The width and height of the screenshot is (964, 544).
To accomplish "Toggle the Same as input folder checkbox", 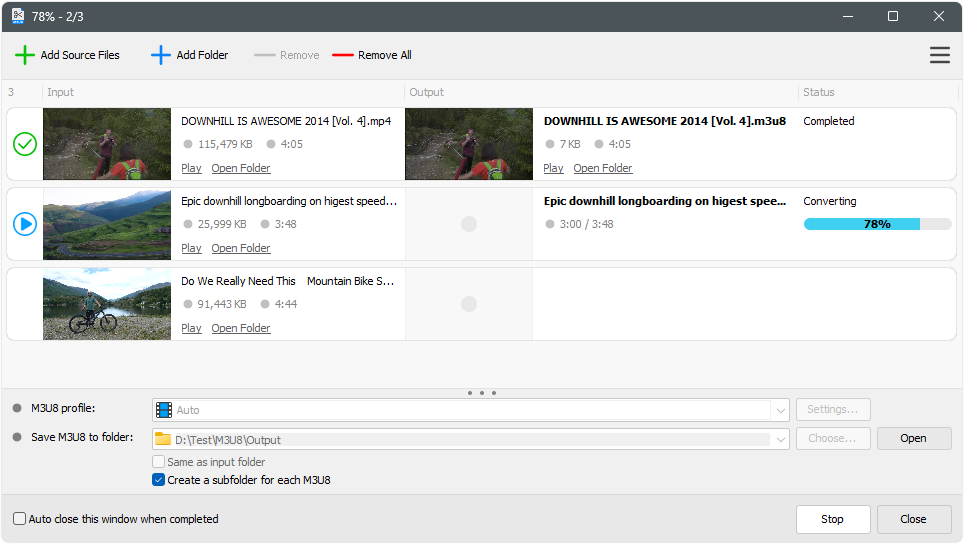I will [158, 462].
